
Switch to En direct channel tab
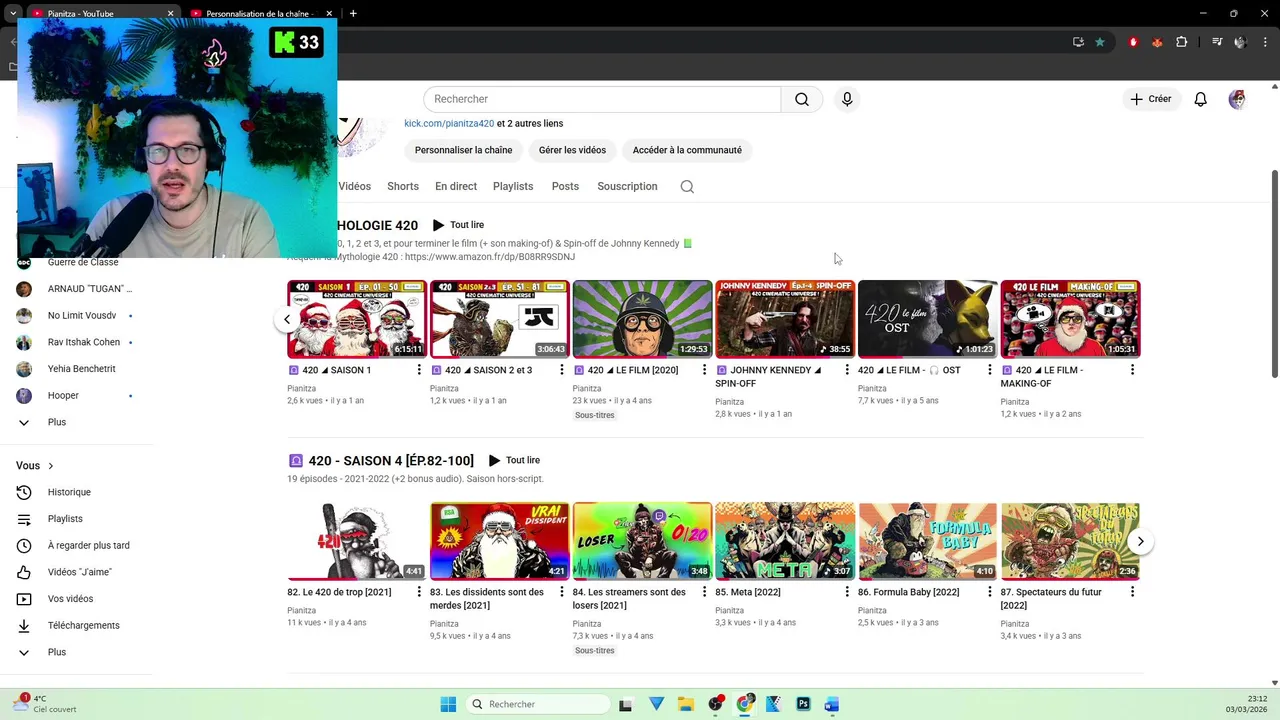pos(456,186)
